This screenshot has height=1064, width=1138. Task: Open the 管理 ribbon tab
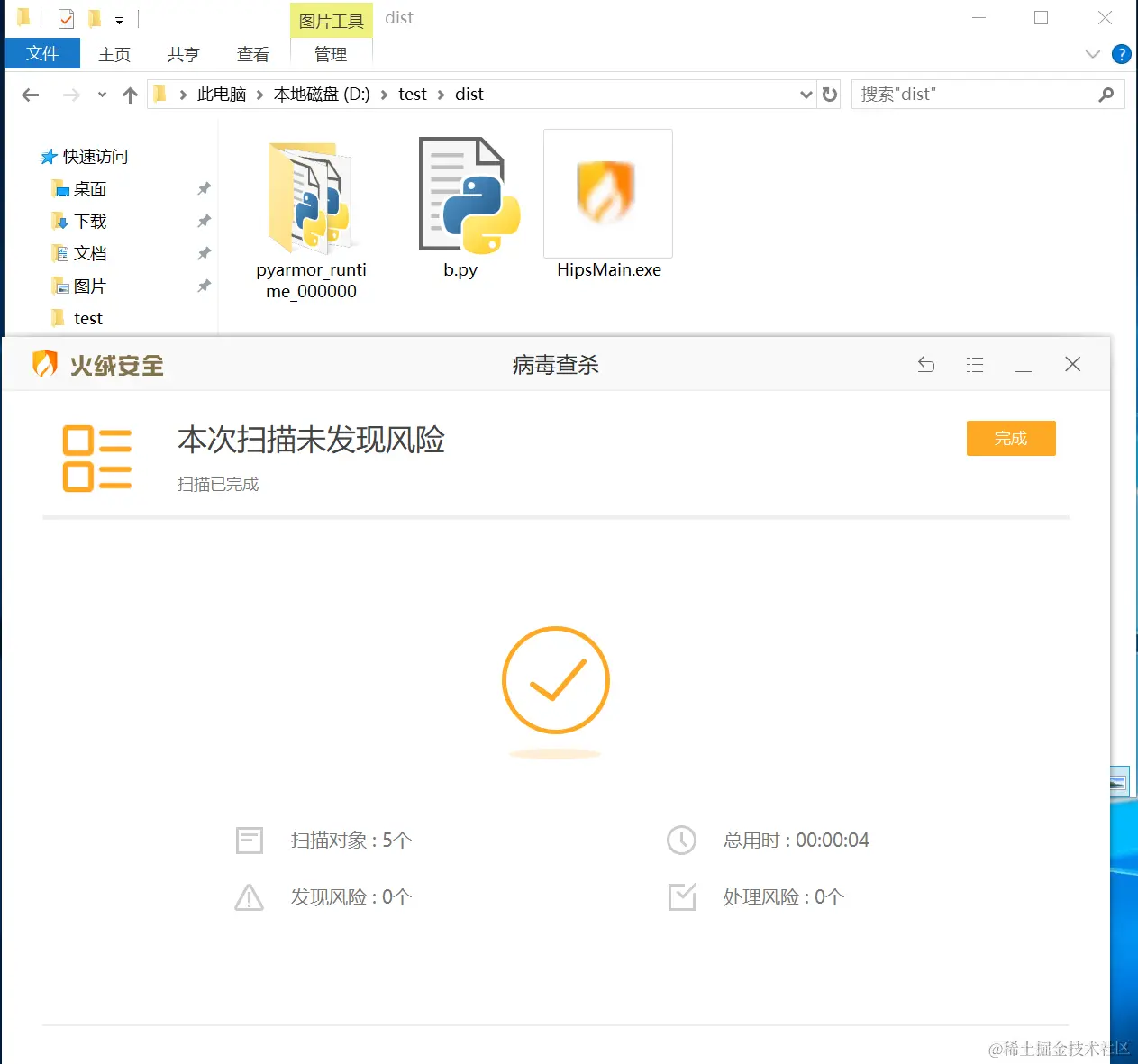[331, 55]
